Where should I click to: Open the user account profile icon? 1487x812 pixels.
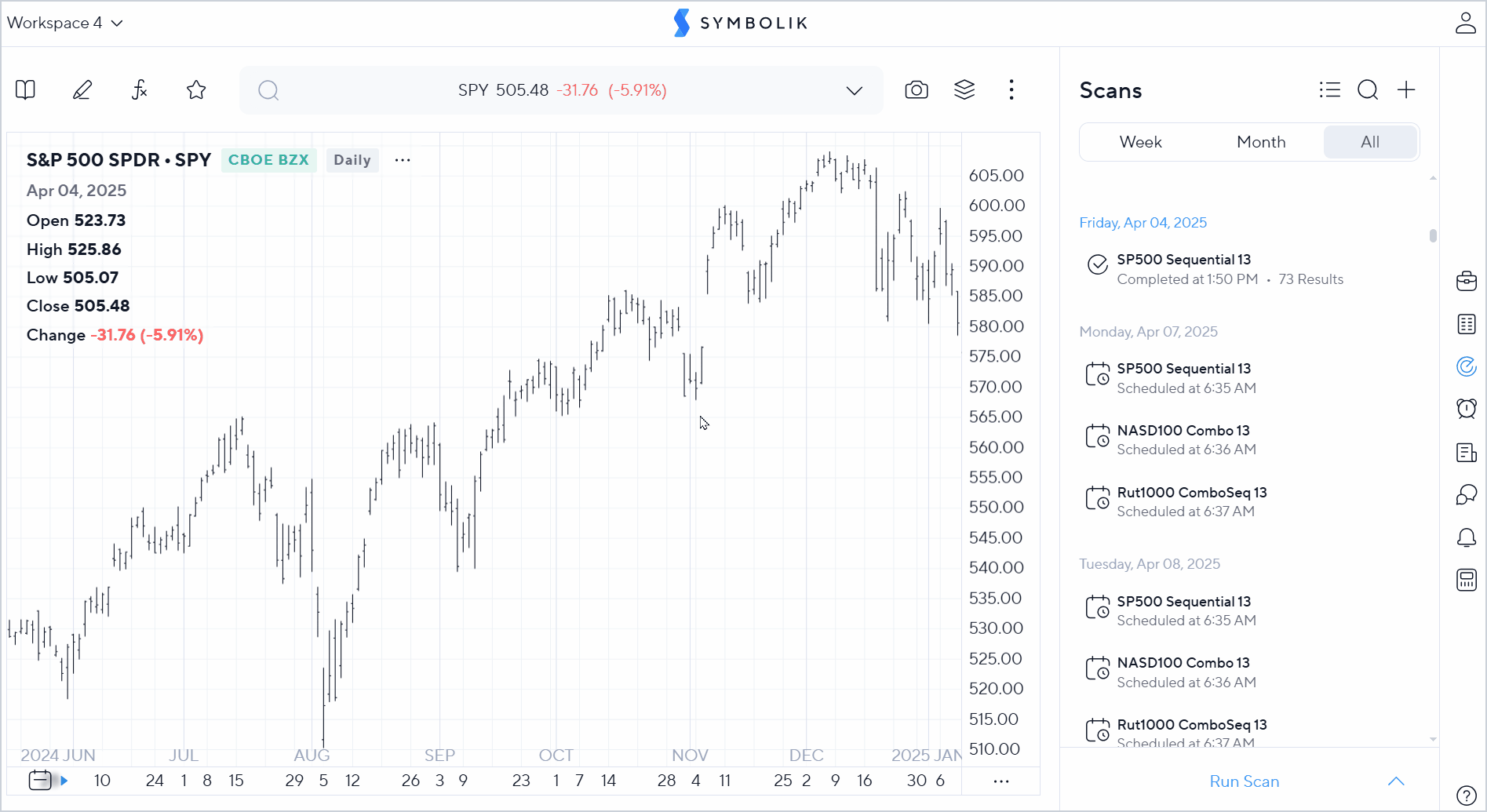pos(1466,23)
